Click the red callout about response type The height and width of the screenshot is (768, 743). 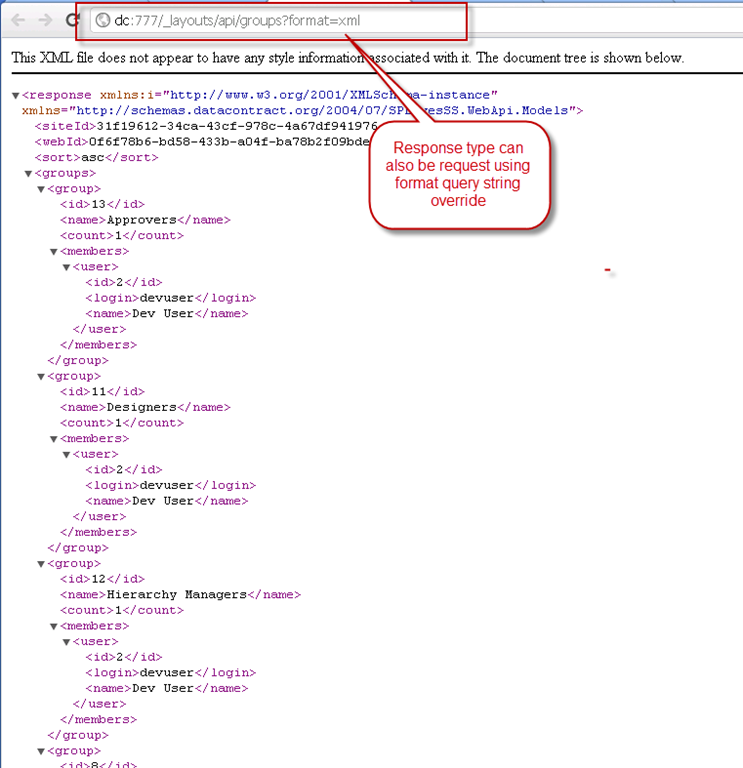click(x=461, y=180)
